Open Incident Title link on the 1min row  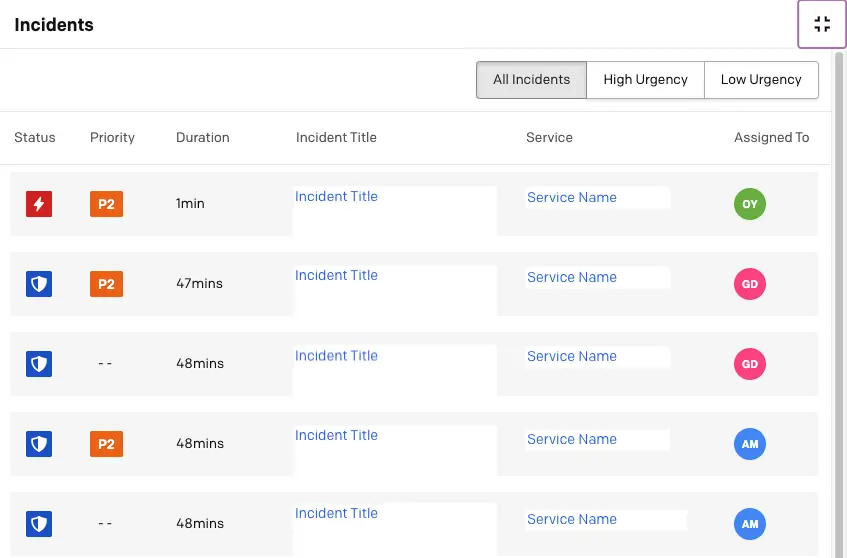(x=336, y=196)
